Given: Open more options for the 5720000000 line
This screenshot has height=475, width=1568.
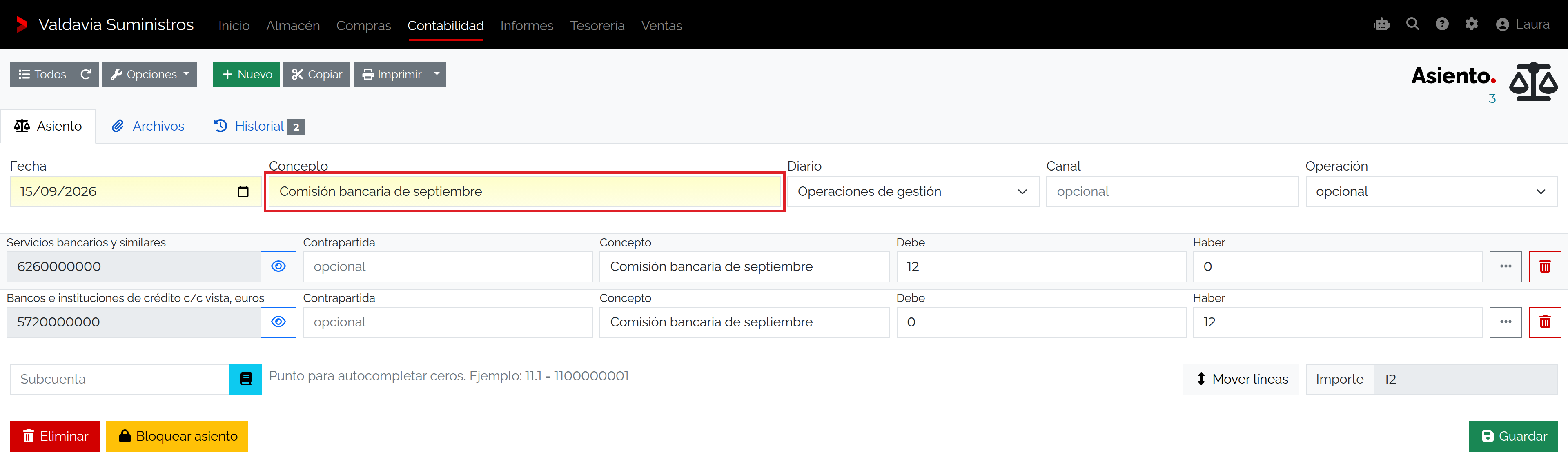Looking at the screenshot, I should tap(1505, 322).
